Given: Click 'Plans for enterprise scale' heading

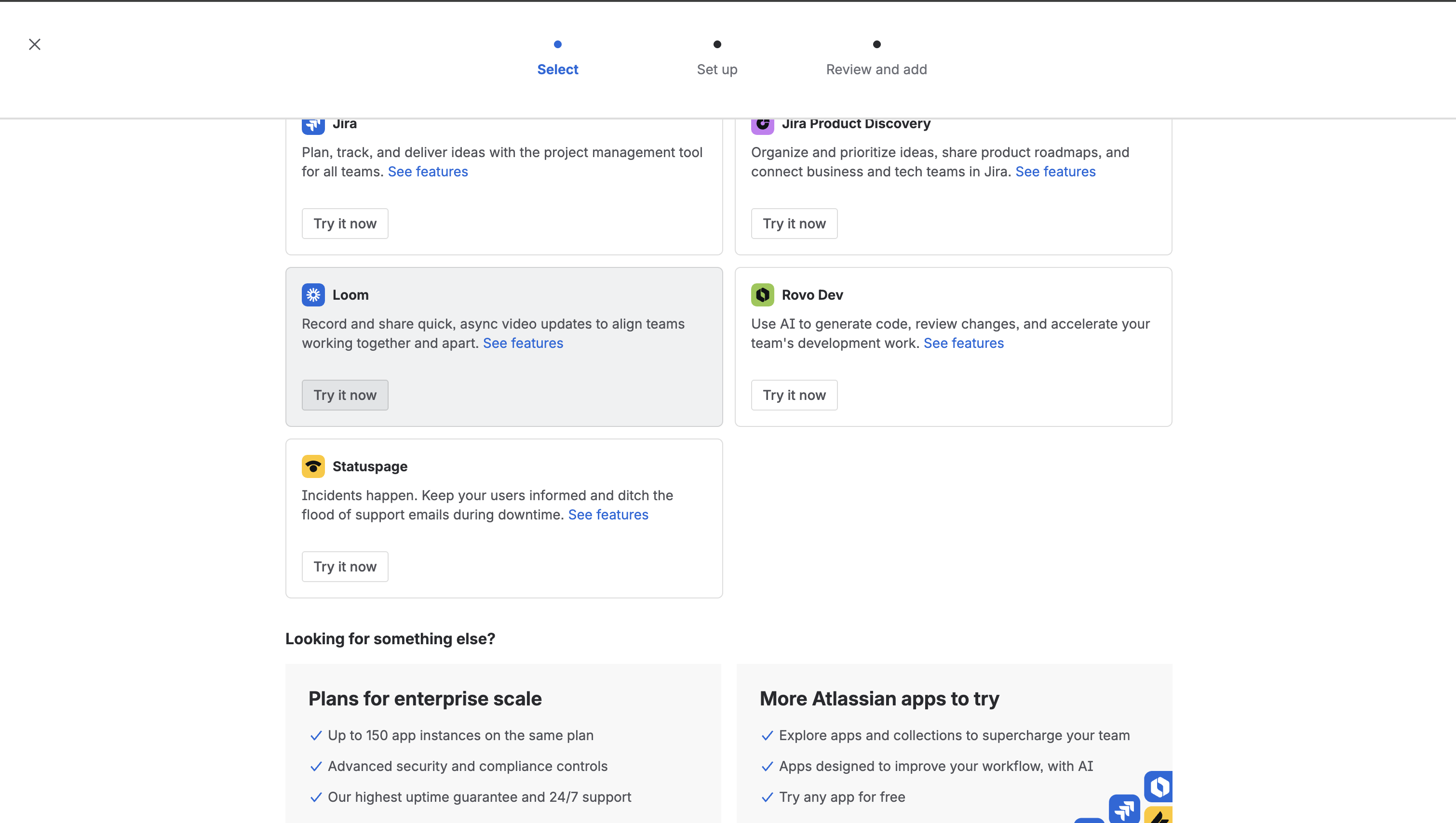Looking at the screenshot, I should coord(425,699).
